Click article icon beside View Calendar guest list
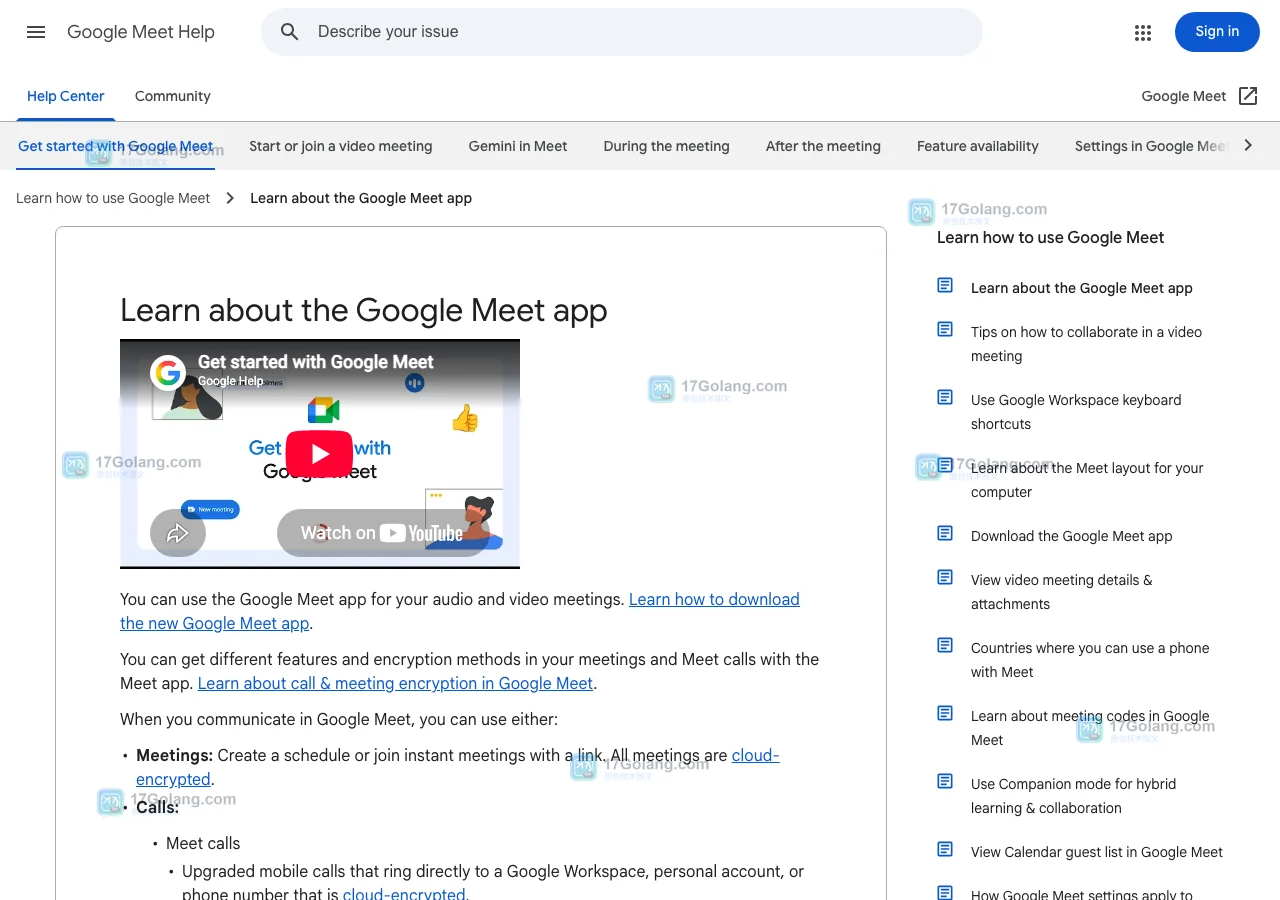The image size is (1280, 900). (945, 849)
